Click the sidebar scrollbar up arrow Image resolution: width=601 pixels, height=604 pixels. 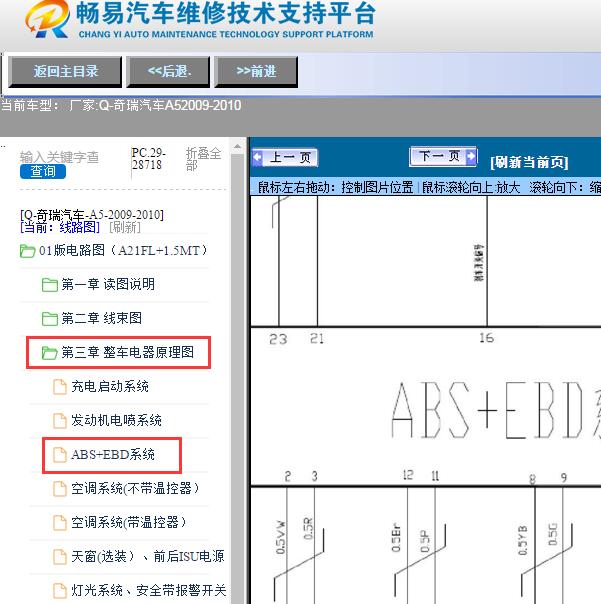[237, 146]
